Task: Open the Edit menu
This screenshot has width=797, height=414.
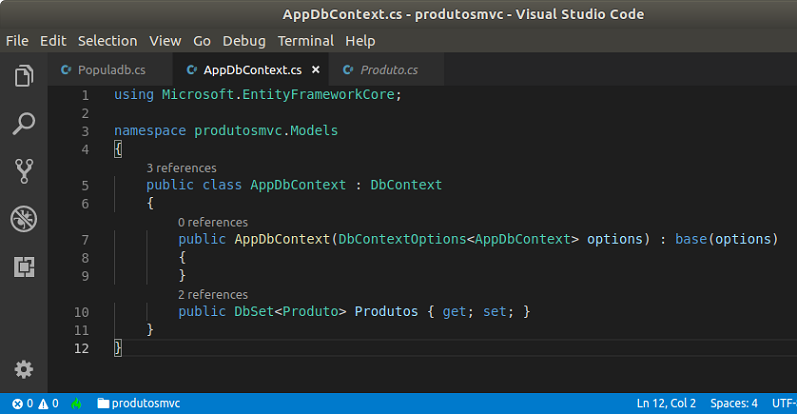Action: coord(53,41)
